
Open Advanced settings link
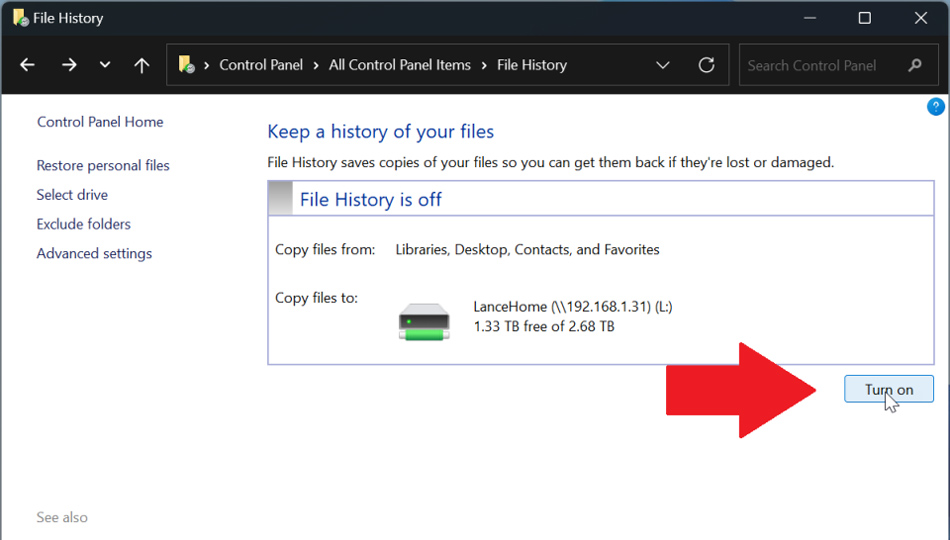94,254
